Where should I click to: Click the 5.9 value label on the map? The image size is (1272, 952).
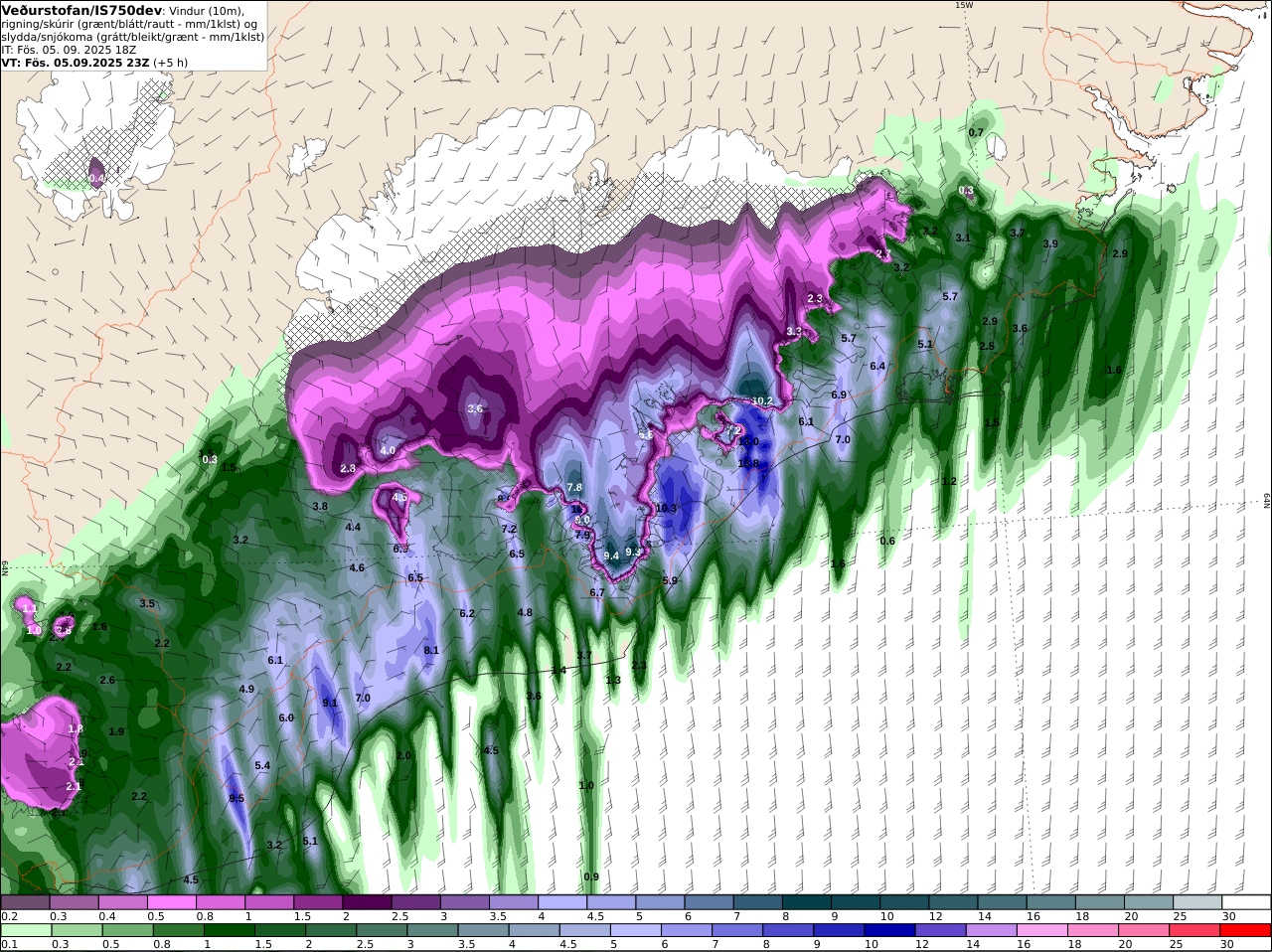(x=670, y=580)
